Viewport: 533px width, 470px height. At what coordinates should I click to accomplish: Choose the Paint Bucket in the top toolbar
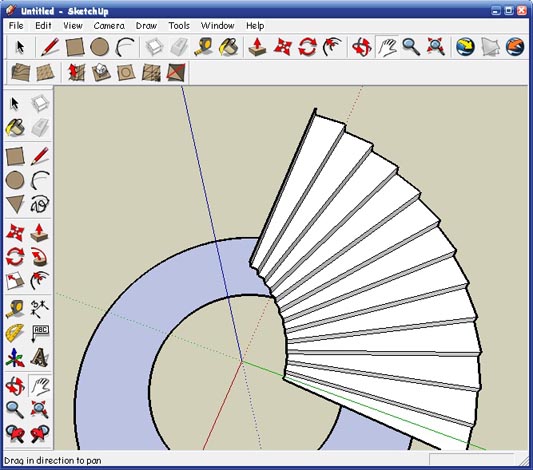(228, 47)
